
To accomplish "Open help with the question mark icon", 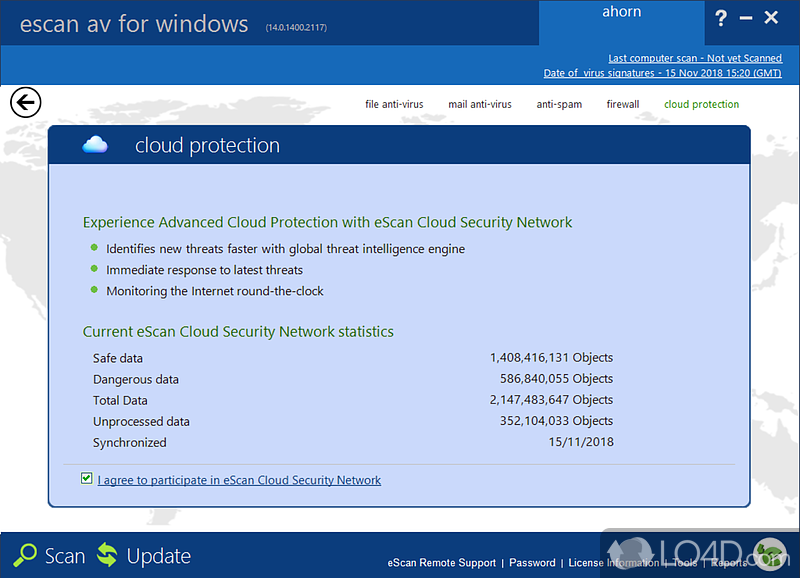I will click(722, 18).
